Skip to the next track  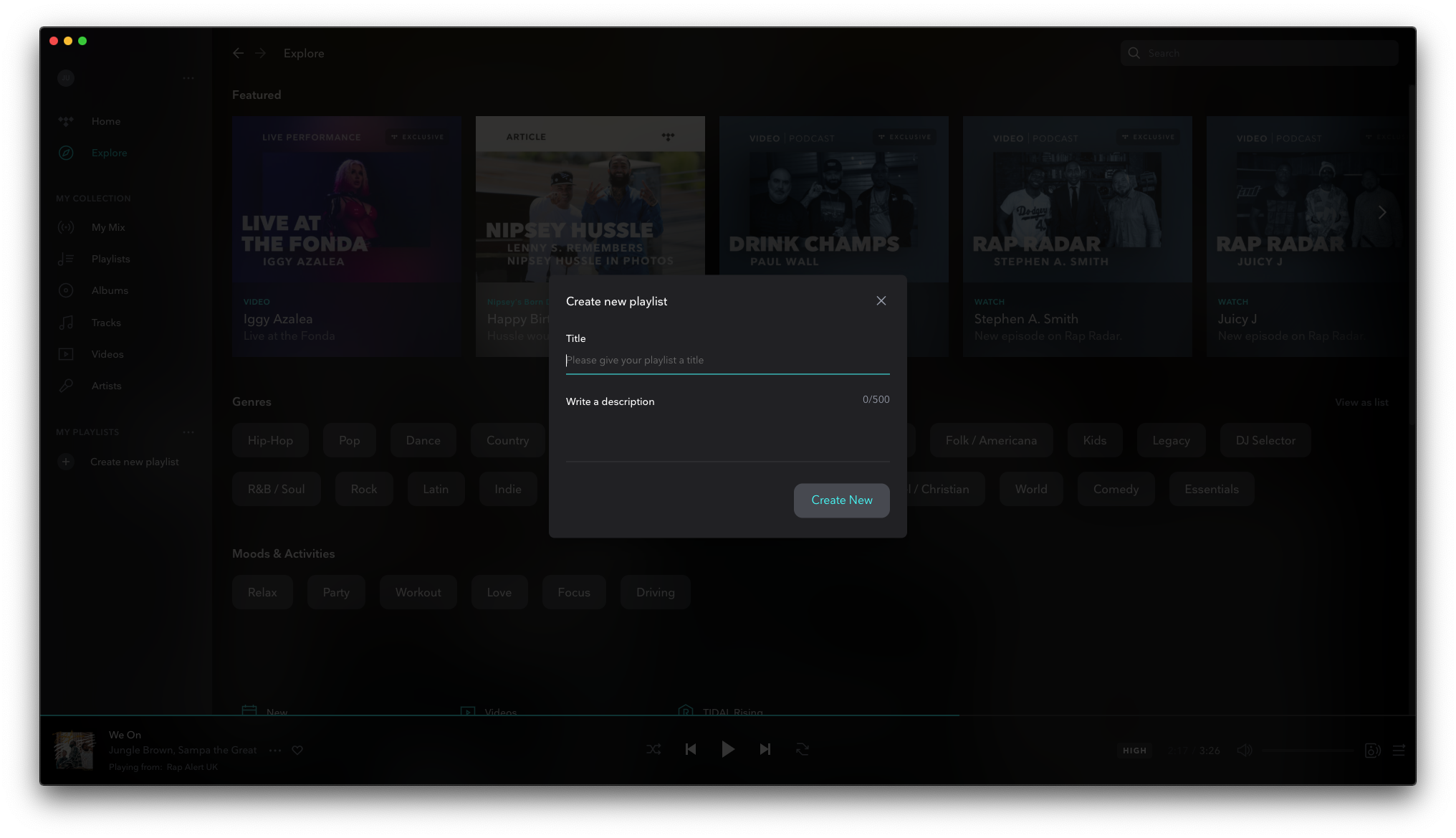pyautogui.click(x=765, y=750)
